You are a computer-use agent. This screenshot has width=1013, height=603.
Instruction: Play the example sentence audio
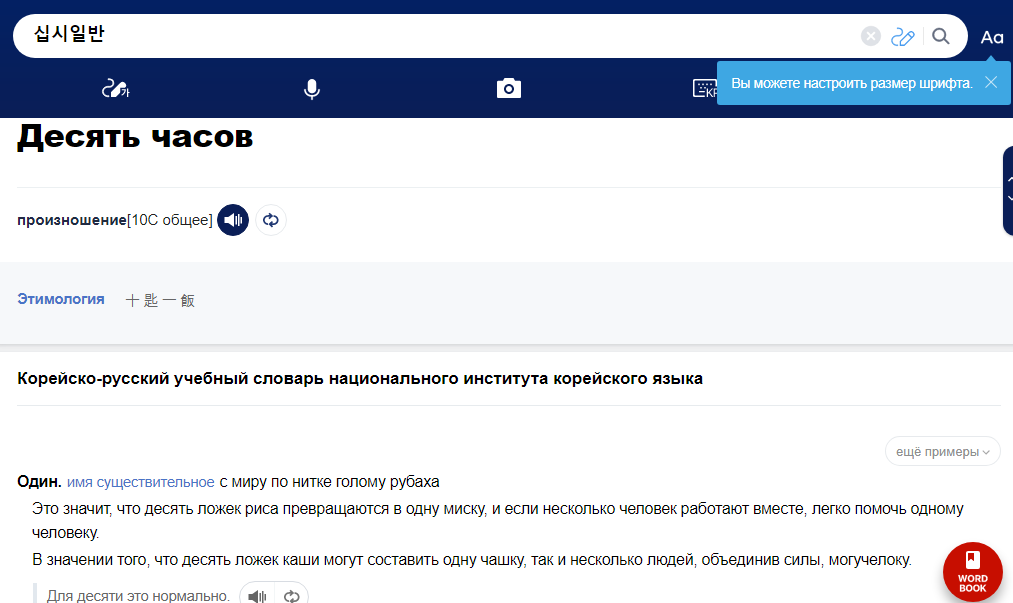click(257, 594)
